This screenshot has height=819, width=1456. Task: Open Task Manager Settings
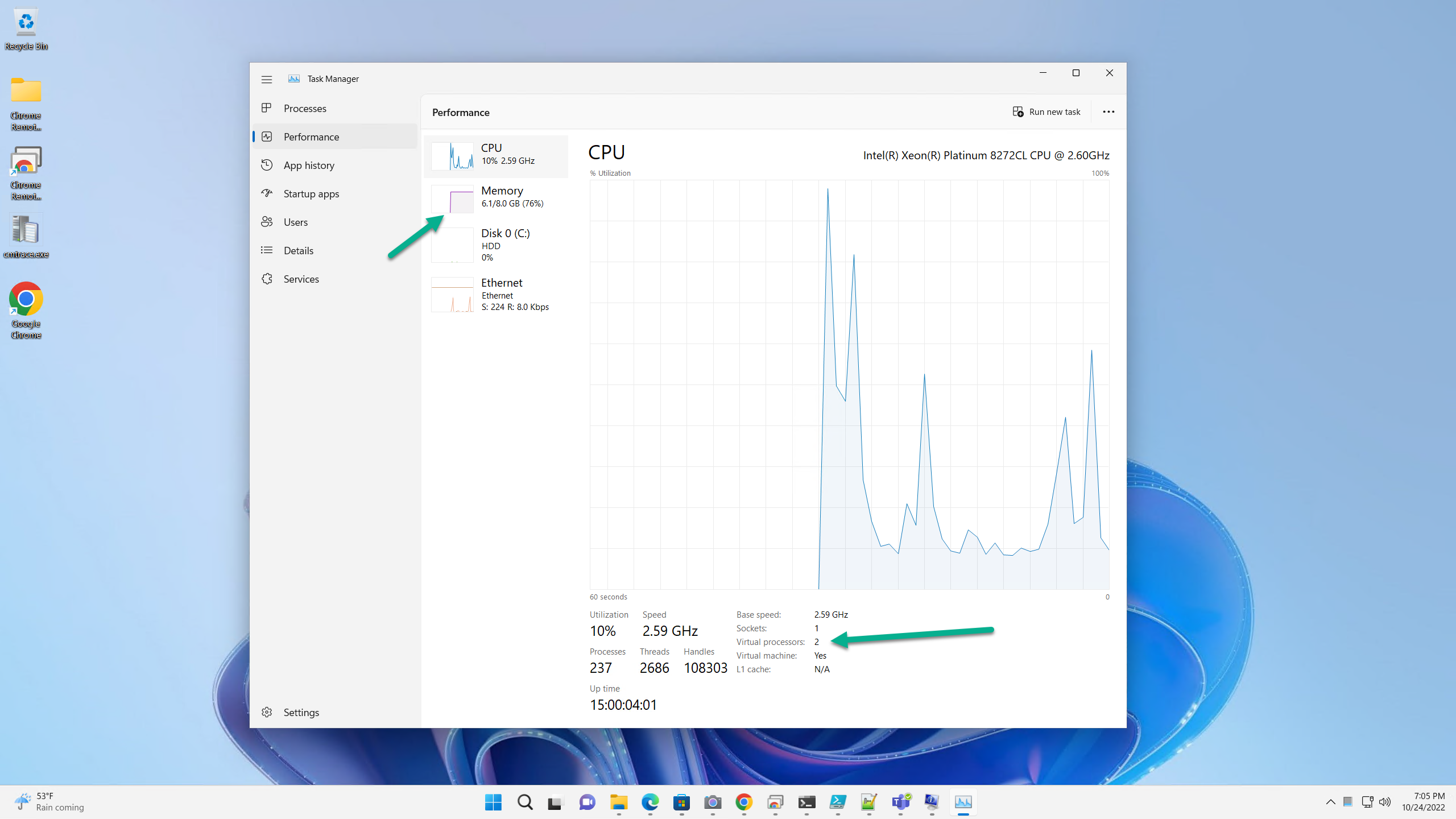coord(335,712)
